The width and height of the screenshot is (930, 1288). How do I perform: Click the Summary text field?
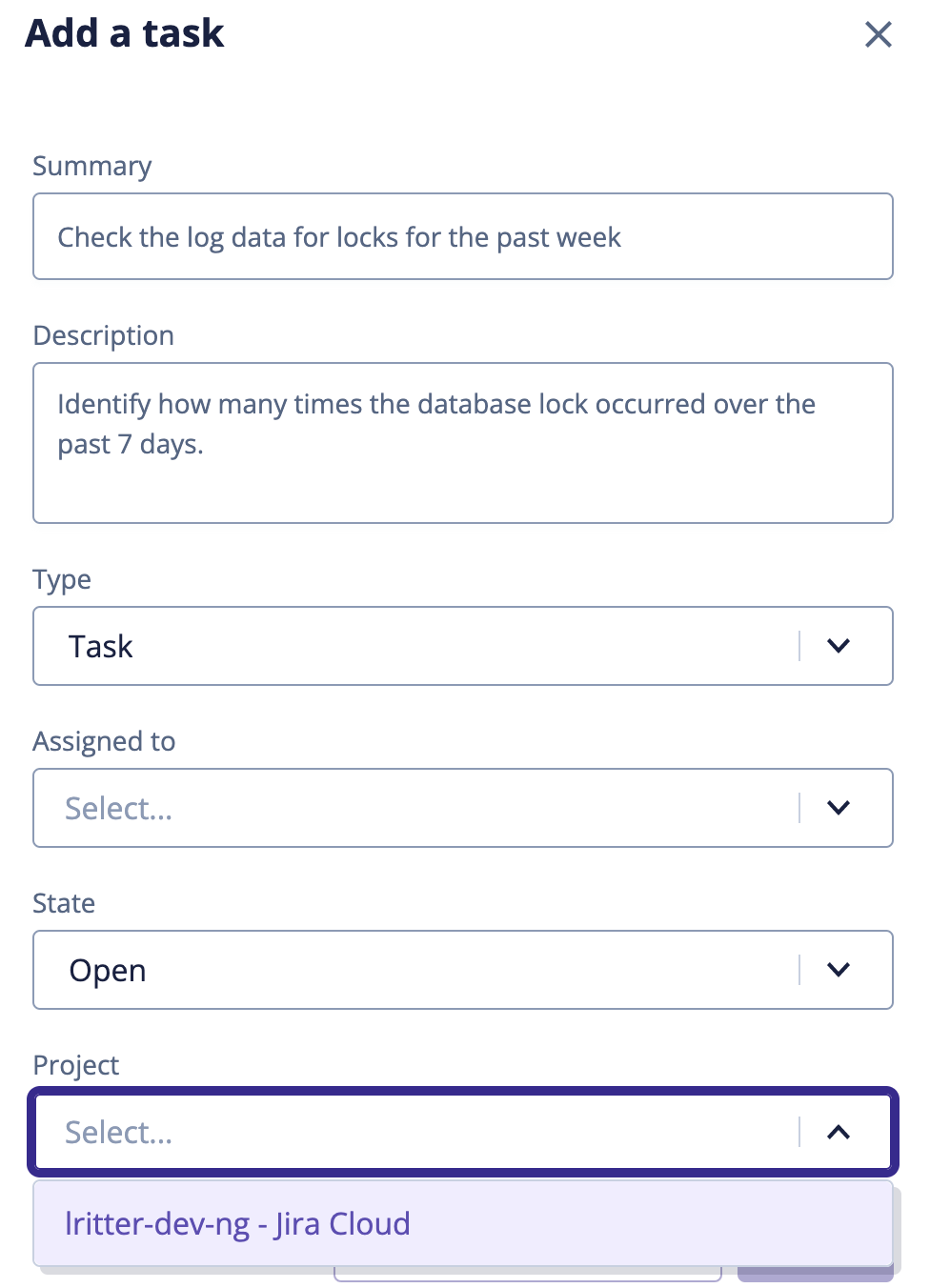pyautogui.click(x=463, y=236)
